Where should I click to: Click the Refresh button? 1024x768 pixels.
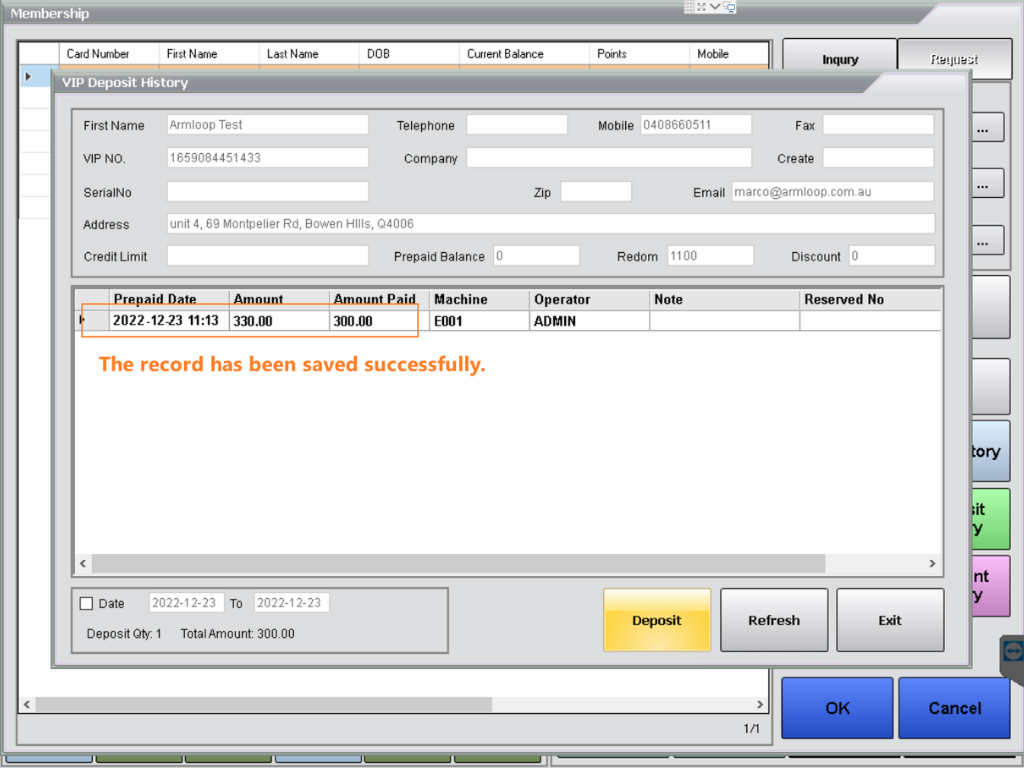click(x=774, y=620)
